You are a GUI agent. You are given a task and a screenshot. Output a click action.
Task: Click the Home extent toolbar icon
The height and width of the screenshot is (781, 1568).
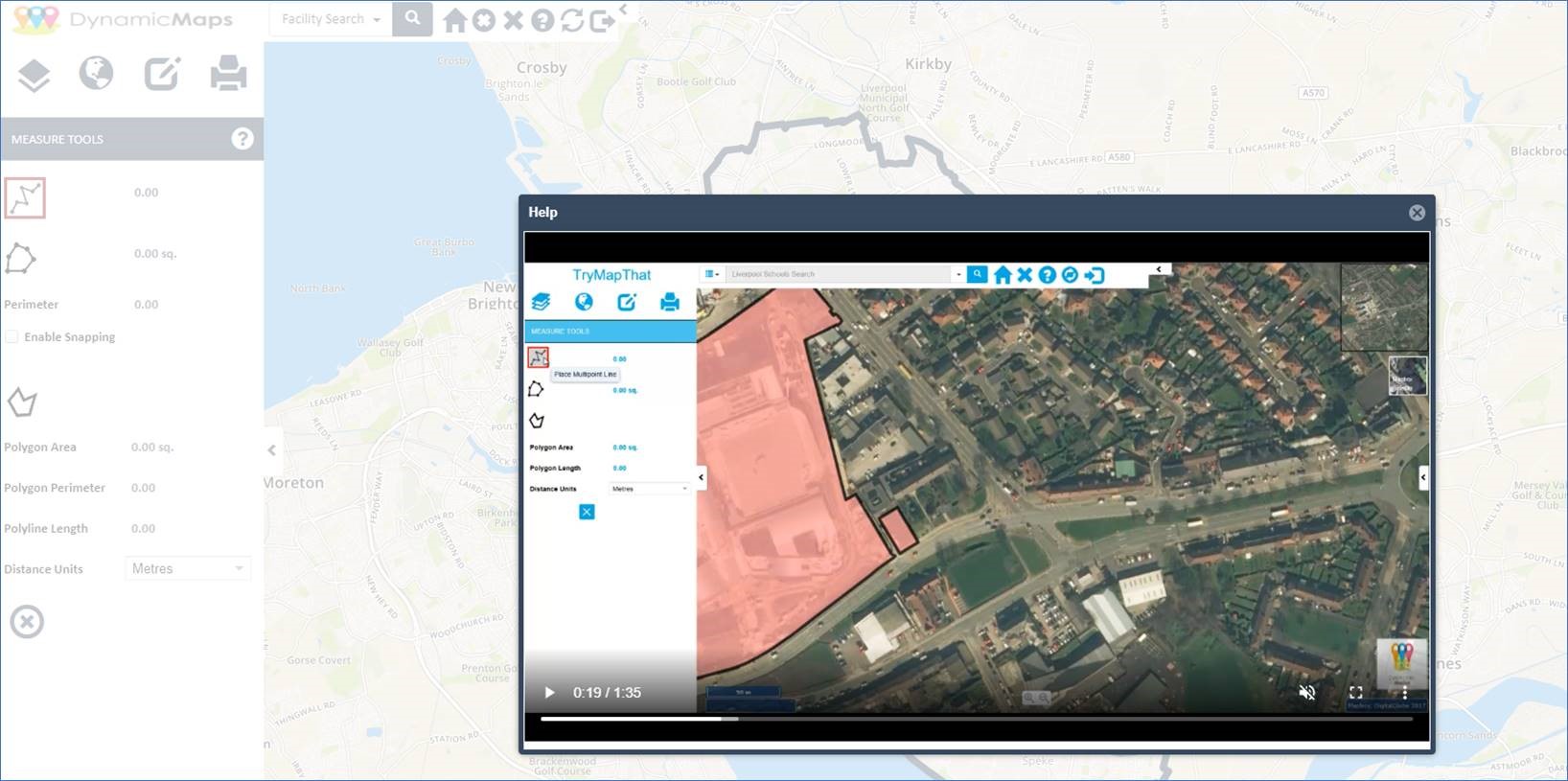[x=455, y=20]
